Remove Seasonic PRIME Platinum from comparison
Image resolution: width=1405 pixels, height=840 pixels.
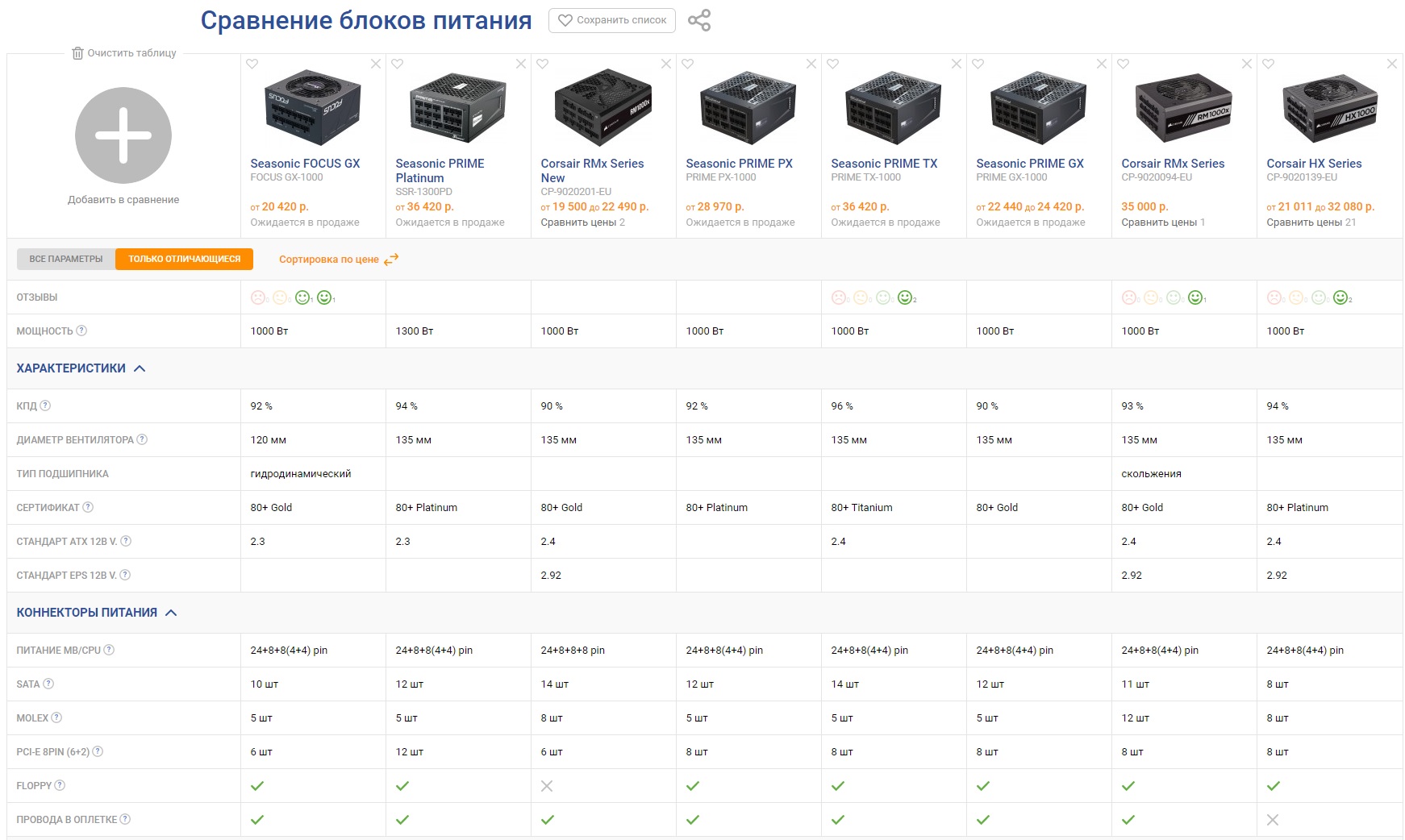[521, 64]
